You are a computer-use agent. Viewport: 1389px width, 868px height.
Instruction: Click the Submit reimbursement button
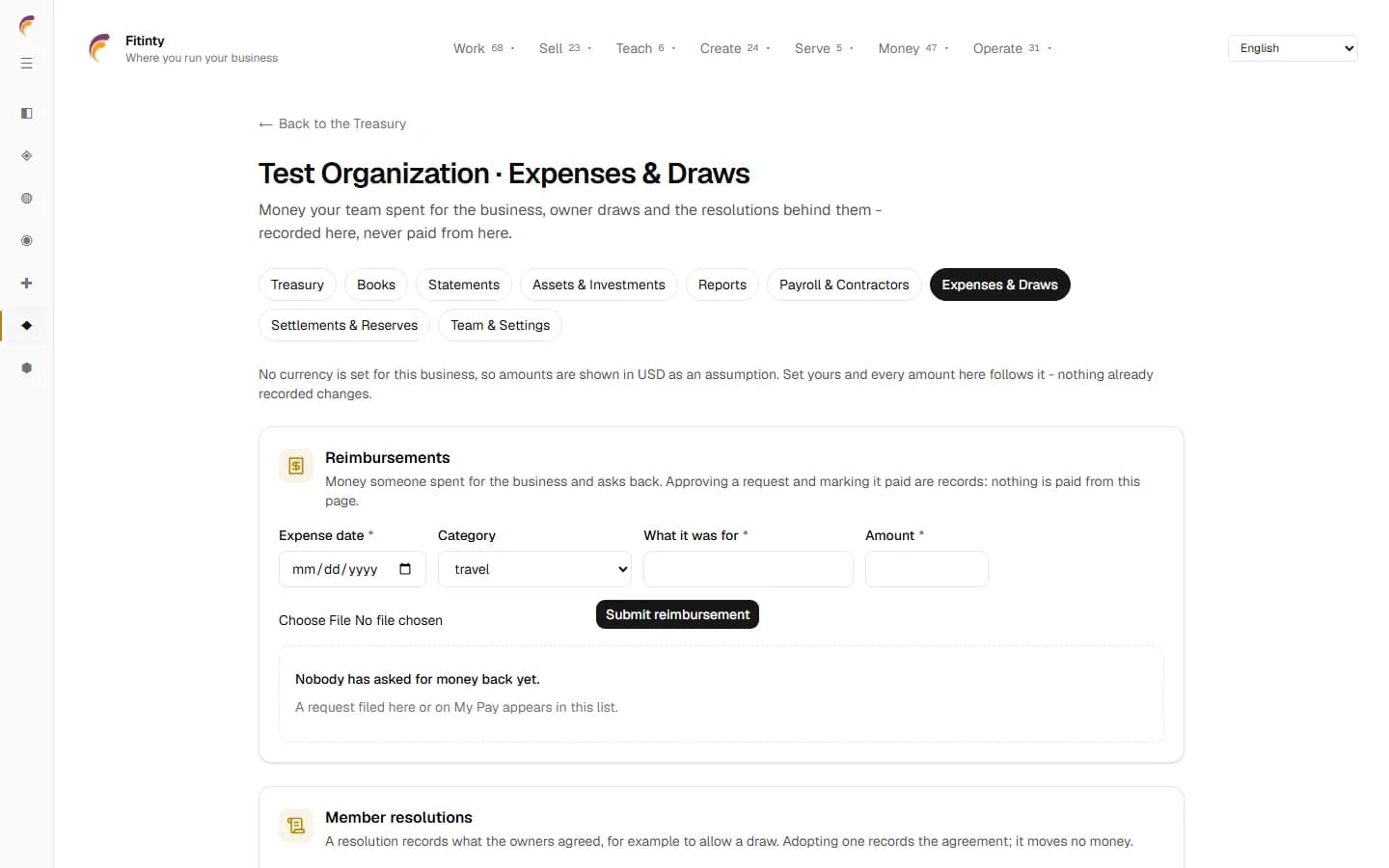tap(677, 614)
